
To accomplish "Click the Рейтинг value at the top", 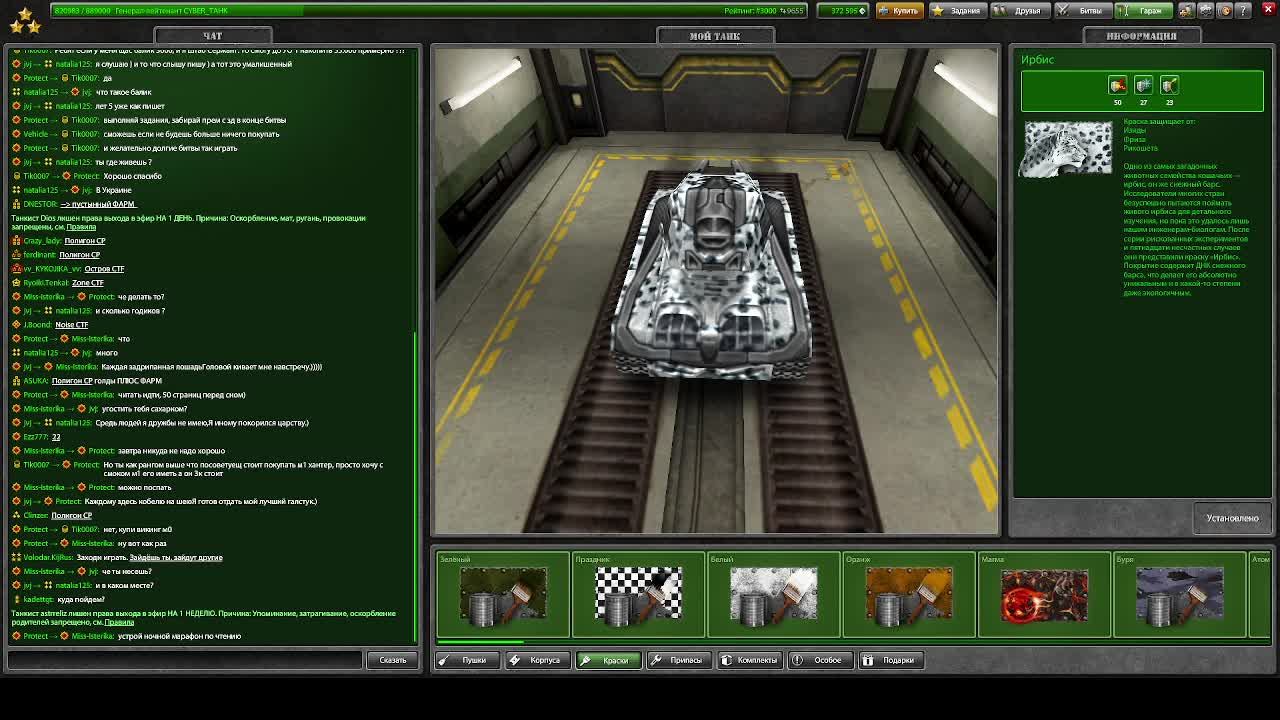I will pyautogui.click(x=763, y=10).
